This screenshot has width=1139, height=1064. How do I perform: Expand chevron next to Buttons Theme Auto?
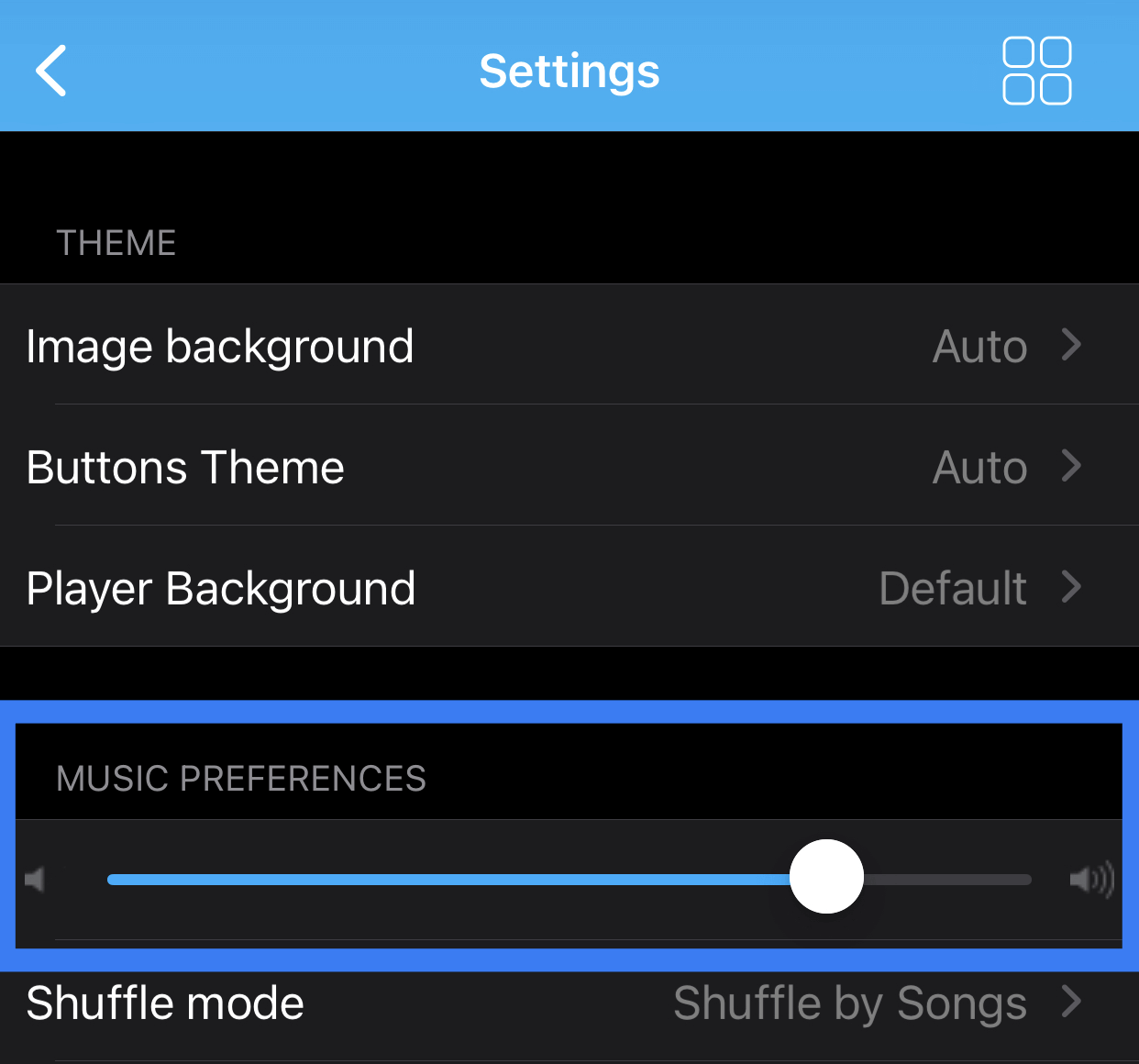pos(1071,466)
